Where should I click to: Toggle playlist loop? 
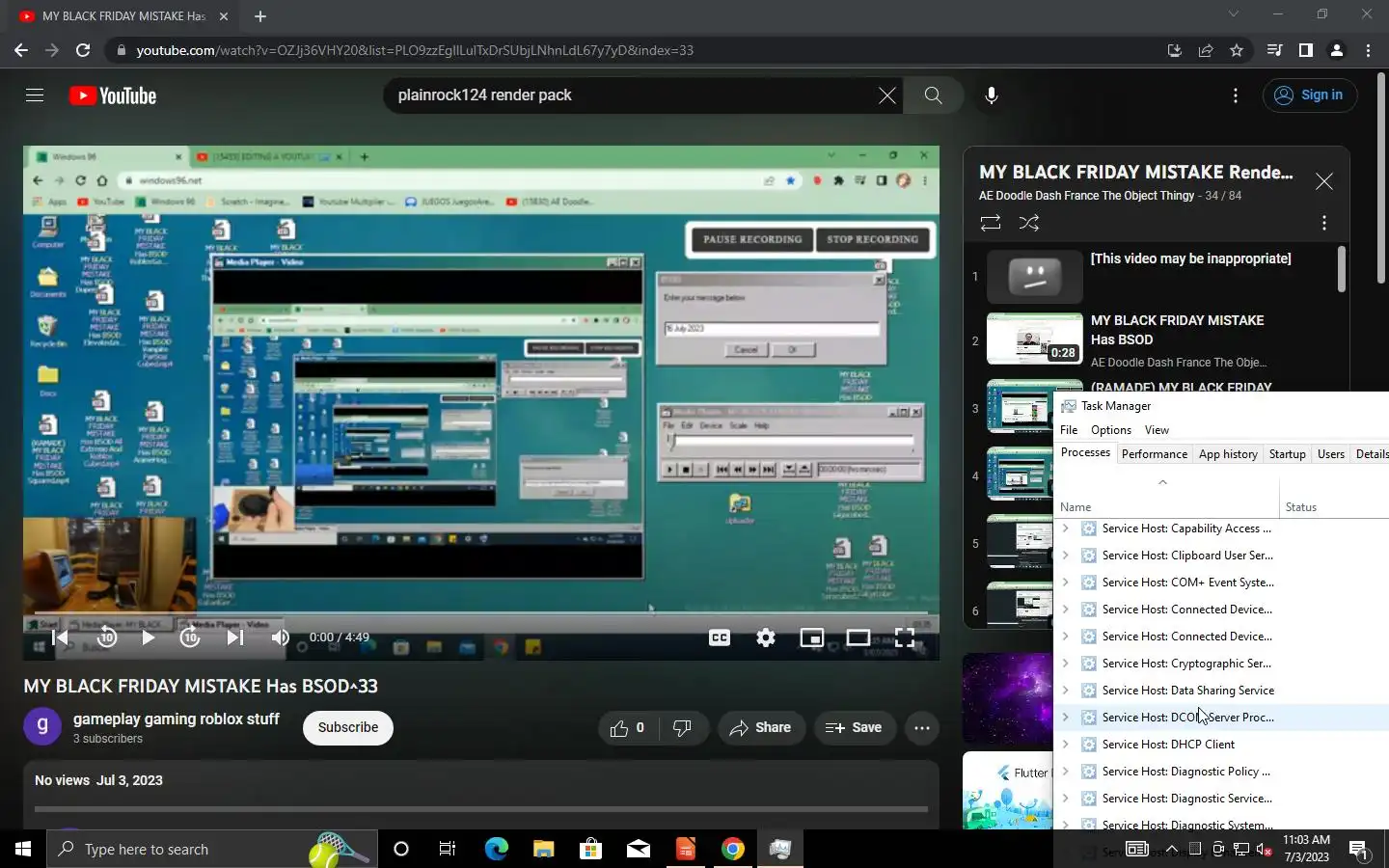point(991,223)
